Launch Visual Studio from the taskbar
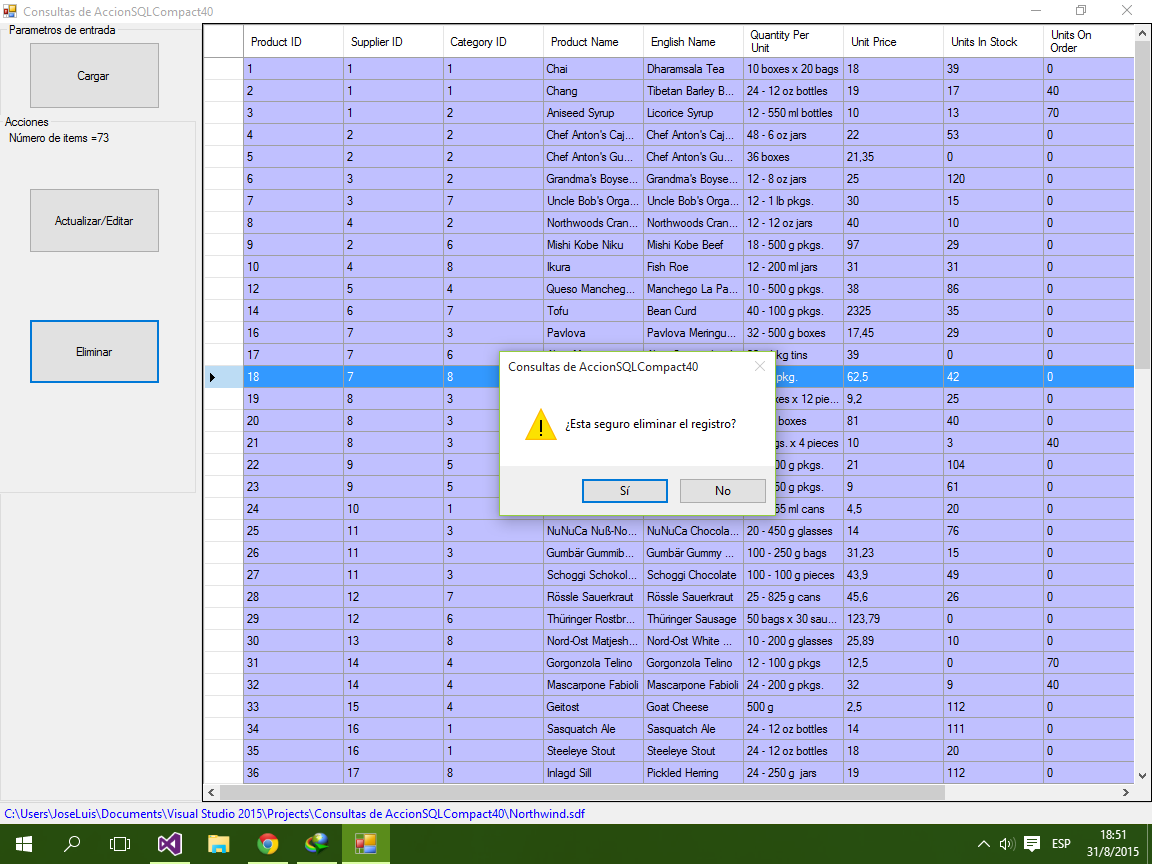 (168, 843)
